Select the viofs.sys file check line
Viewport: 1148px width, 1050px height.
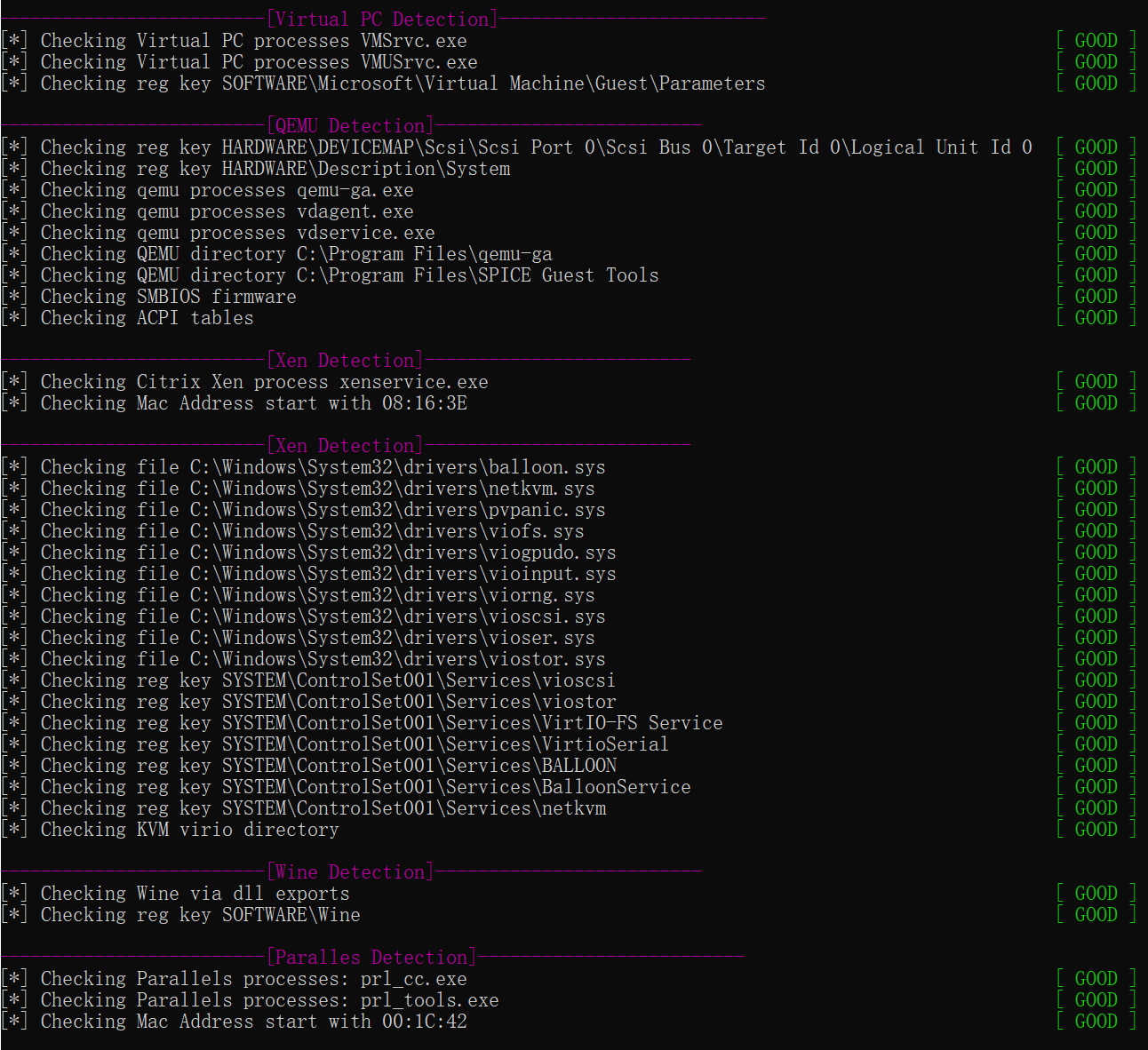pos(292,531)
